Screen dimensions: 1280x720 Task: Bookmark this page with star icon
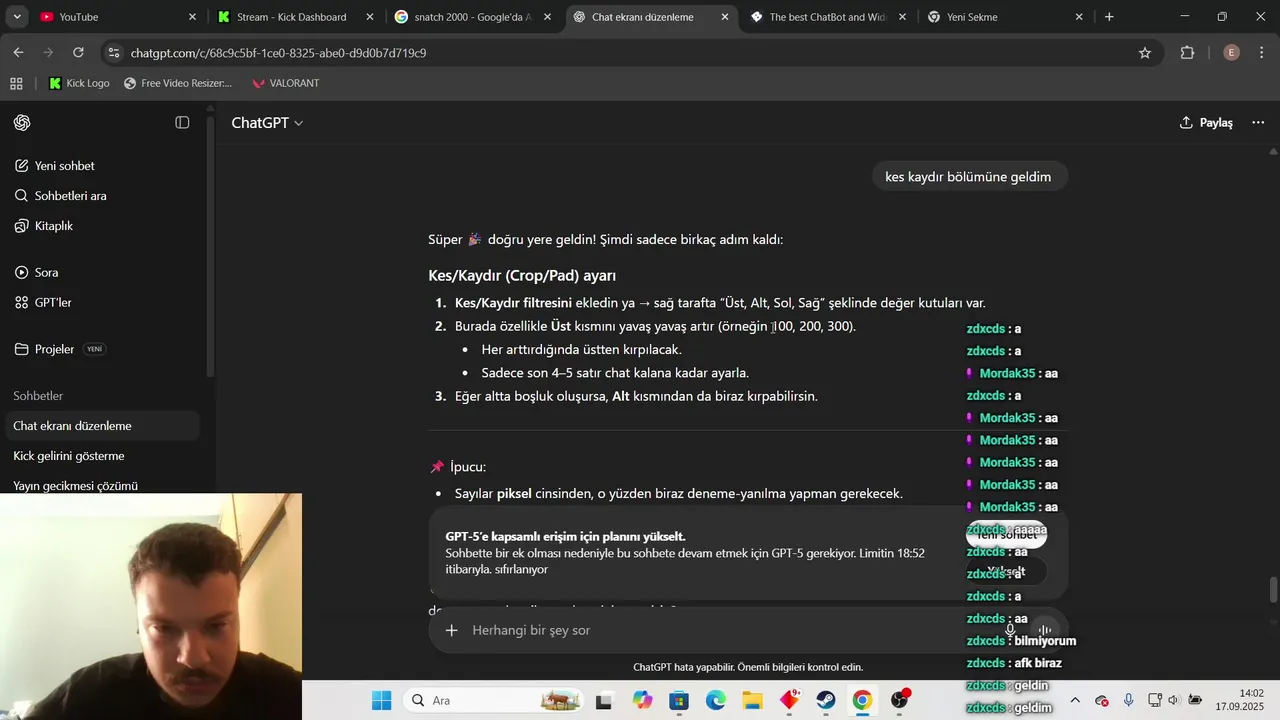1145,53
